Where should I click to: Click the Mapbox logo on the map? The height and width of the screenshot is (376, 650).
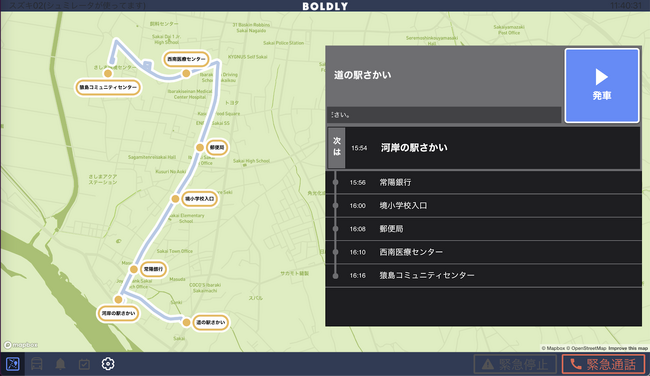coord(21,345)
